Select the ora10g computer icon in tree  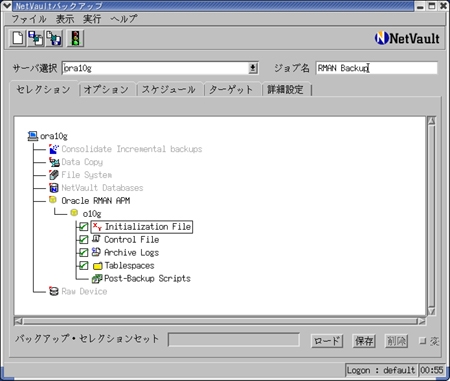pyautogui.click(x=33, y=136)
